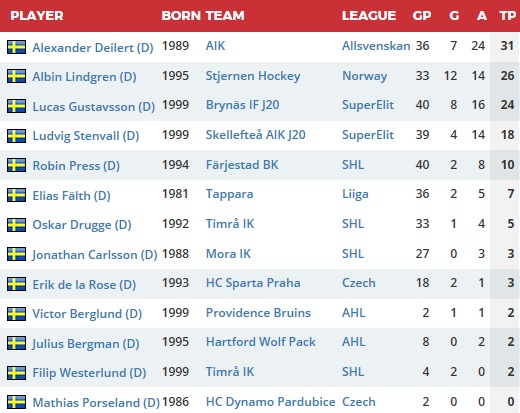
Task: Click the flag icon beside Robin Press
Action: point(16,165)
